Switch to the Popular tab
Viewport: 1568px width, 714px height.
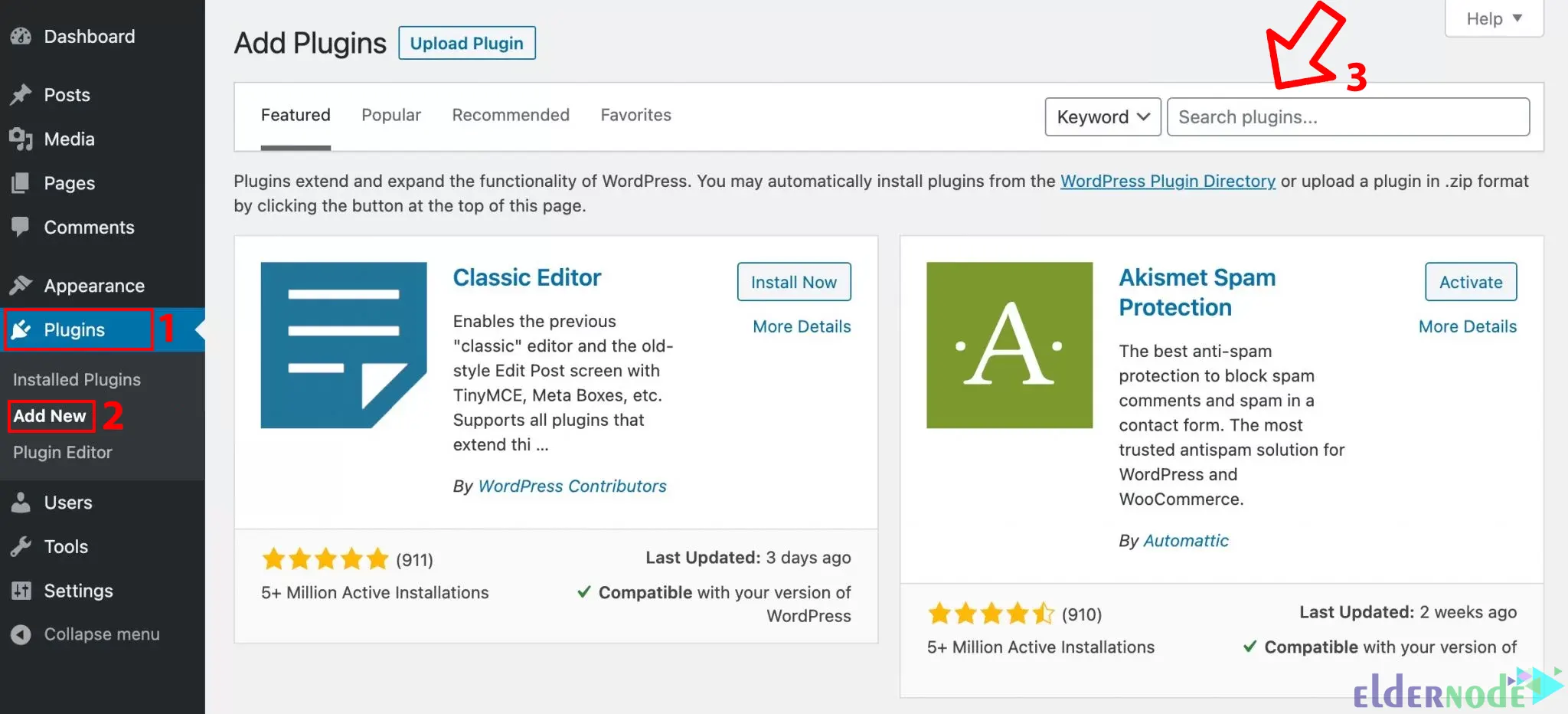(x=391, y=115)
